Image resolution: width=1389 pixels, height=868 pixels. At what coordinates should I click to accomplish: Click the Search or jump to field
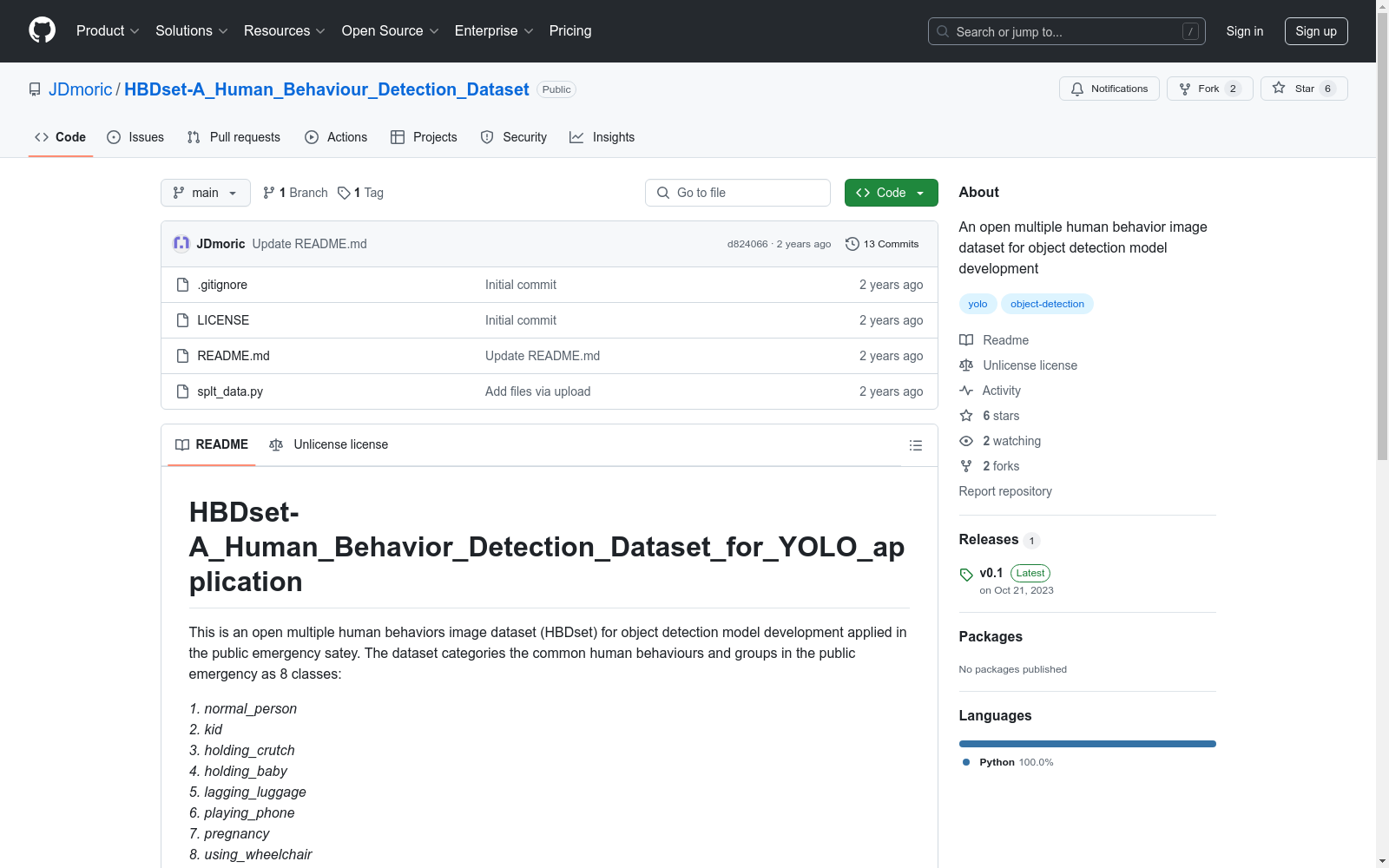(x=1067, y=31)
